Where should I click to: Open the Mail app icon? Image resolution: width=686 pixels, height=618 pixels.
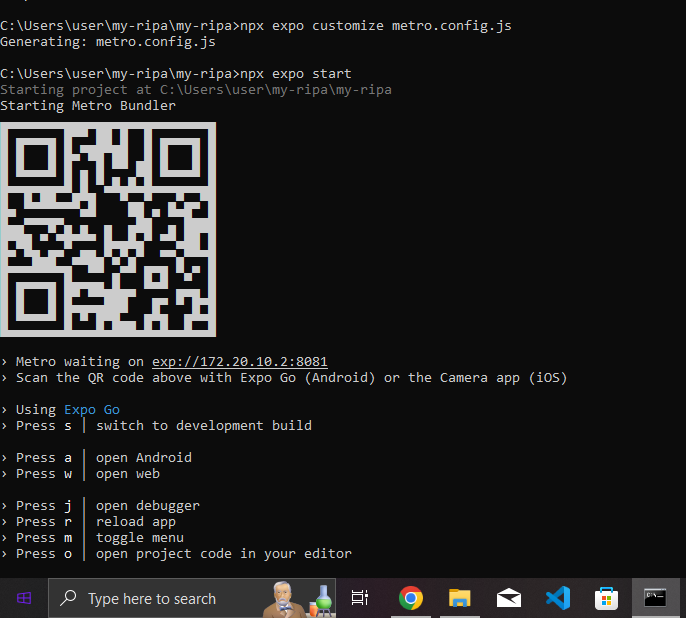pyautogui.click(x=508, y=598)
